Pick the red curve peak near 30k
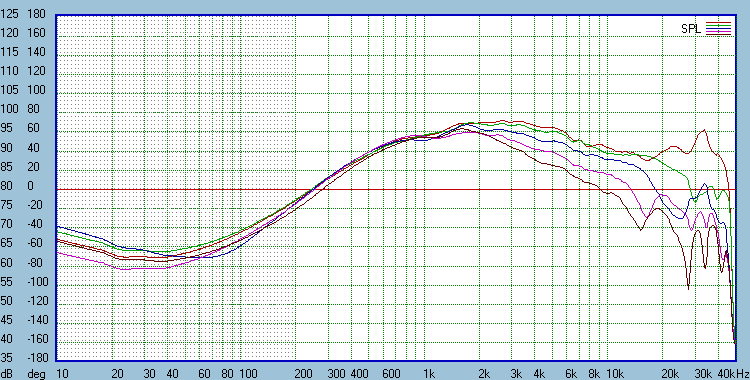 pyautogui.click(x=704, y=130)
